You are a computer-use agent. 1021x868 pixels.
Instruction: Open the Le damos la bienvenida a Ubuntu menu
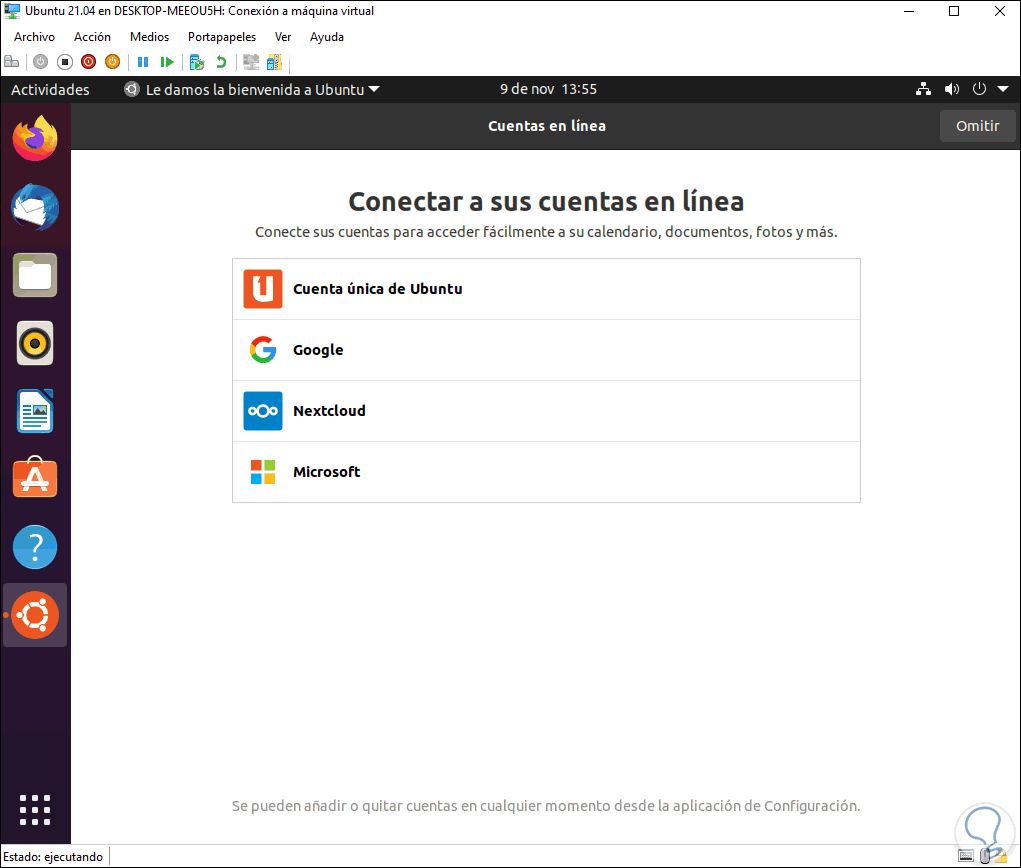tap(252, 89)
